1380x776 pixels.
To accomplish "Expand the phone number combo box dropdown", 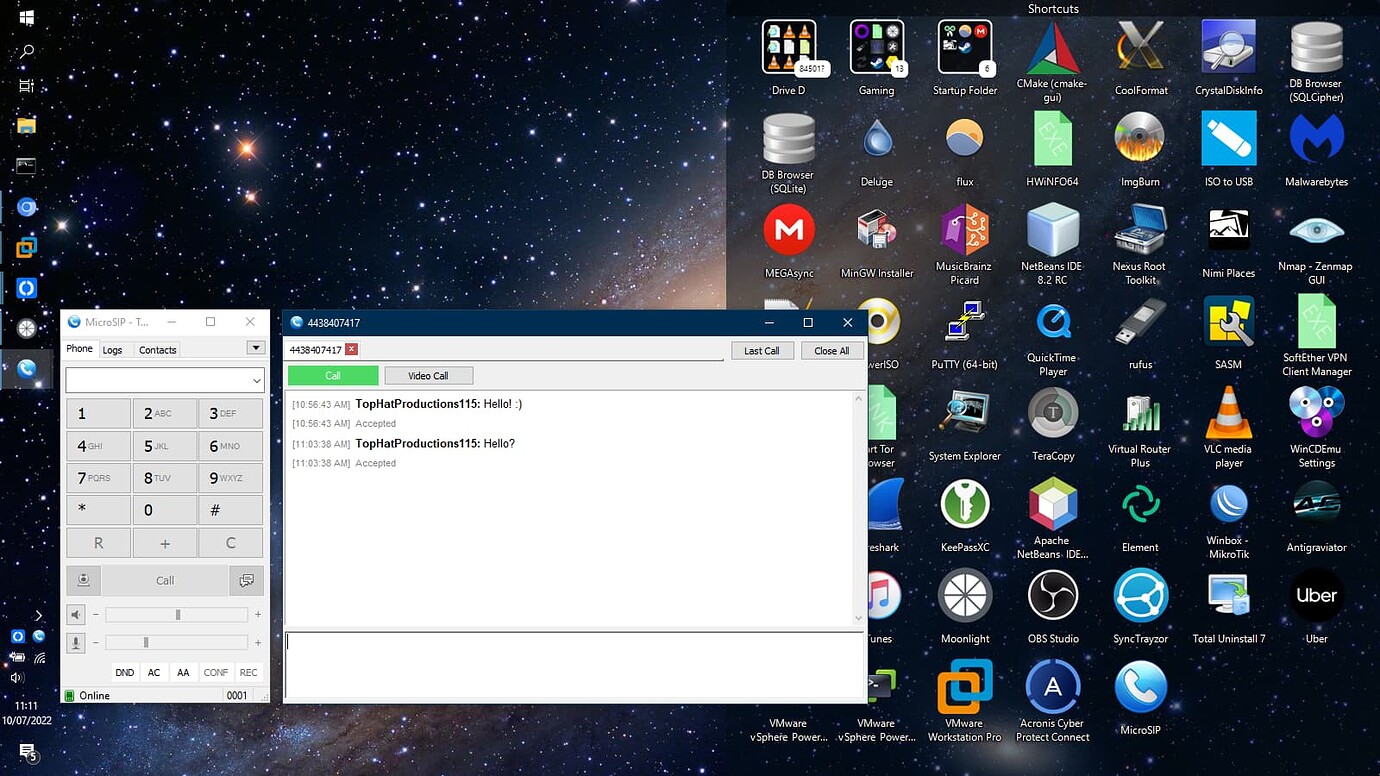I will (x=256, y=381).
